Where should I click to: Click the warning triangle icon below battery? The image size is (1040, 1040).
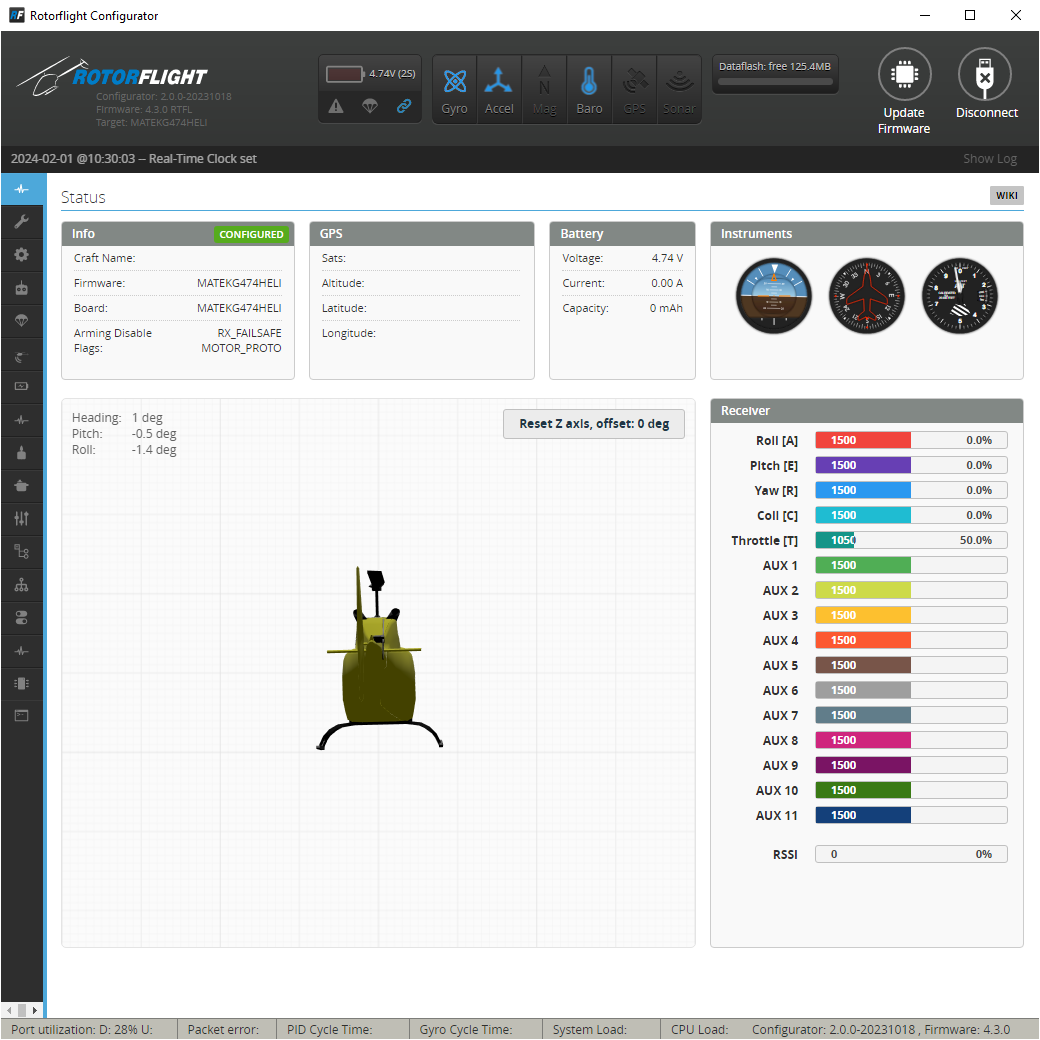336,107
